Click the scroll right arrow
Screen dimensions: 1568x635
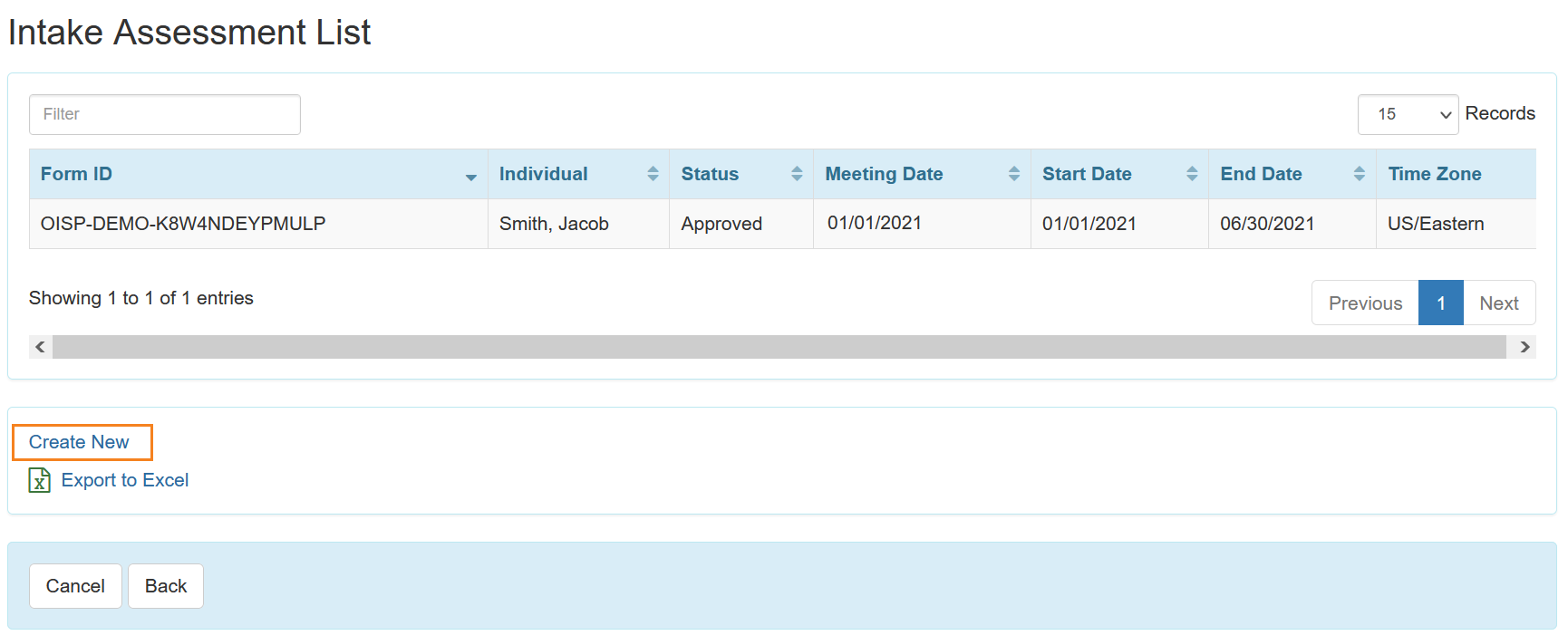[x=1524, y=347]
